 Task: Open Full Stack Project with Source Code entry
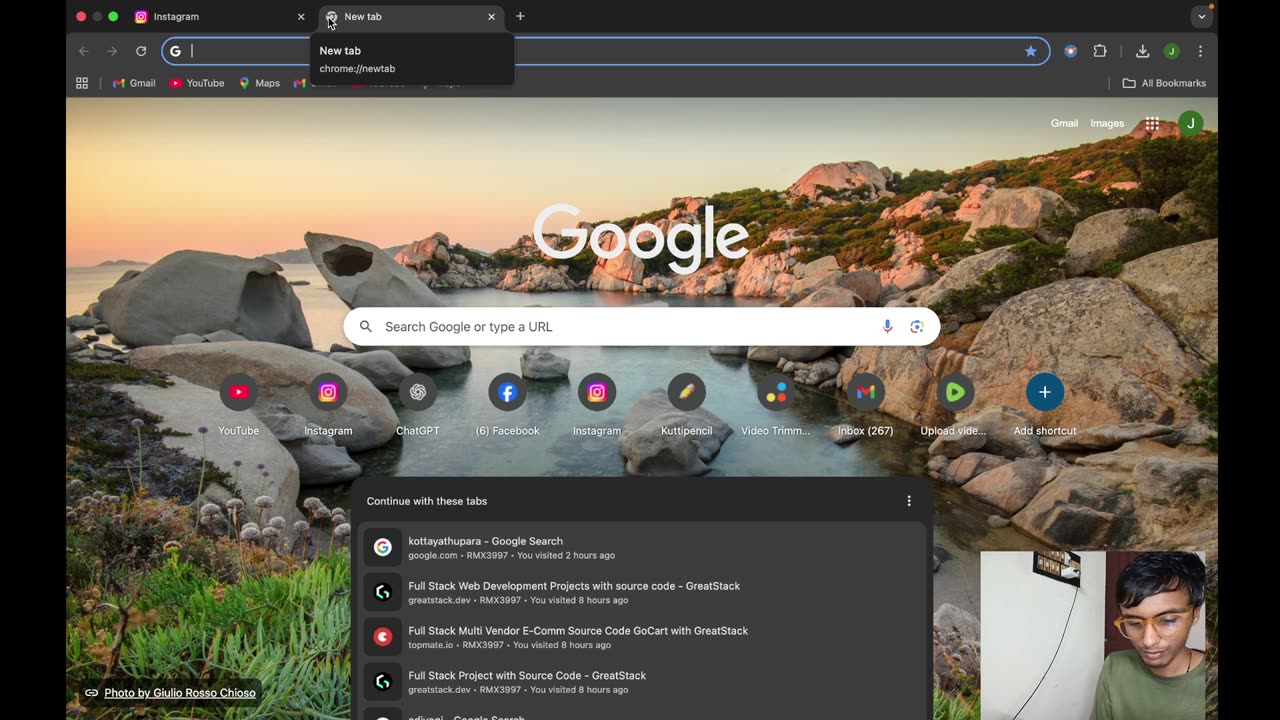click(x=641, y=682)
